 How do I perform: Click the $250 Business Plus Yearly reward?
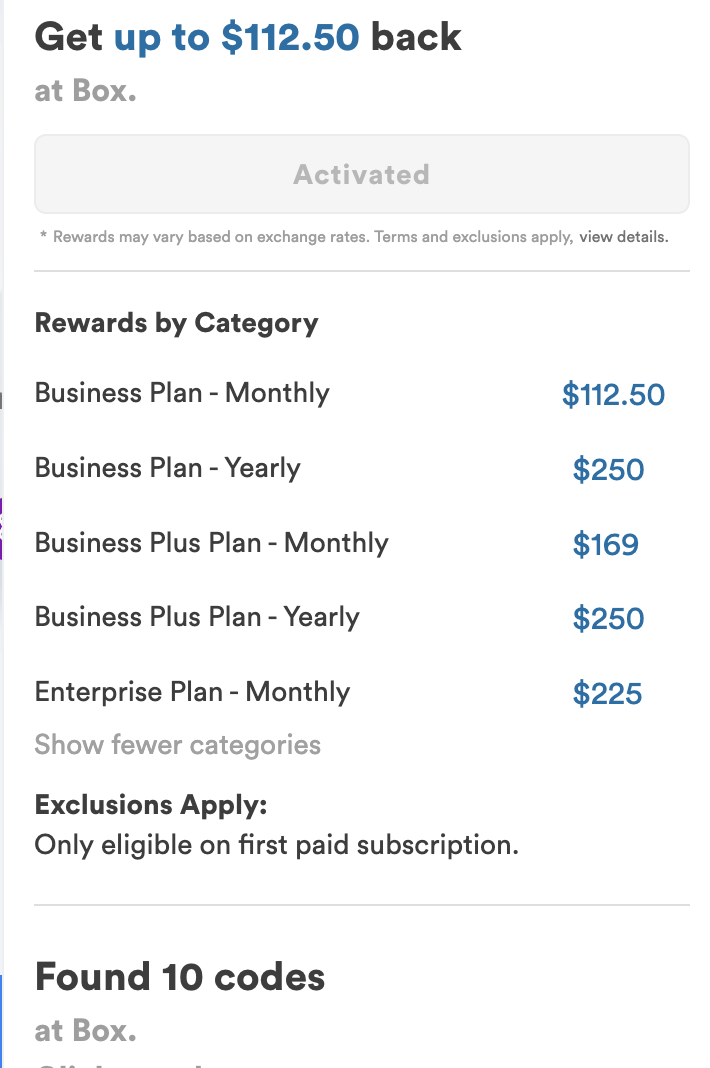pyautogui.click(x=608, y=619)
